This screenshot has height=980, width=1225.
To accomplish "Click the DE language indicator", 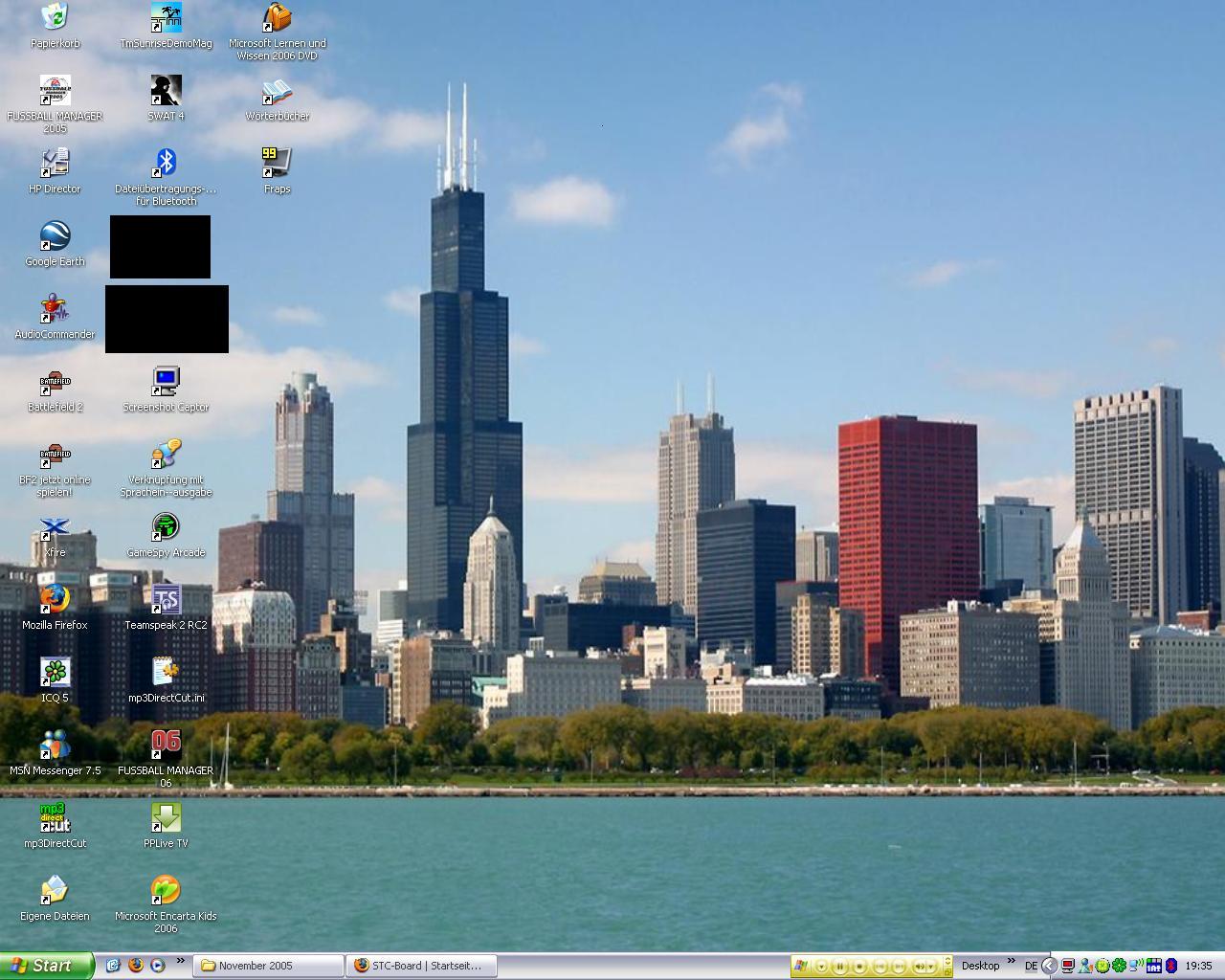I will 1031,966.
